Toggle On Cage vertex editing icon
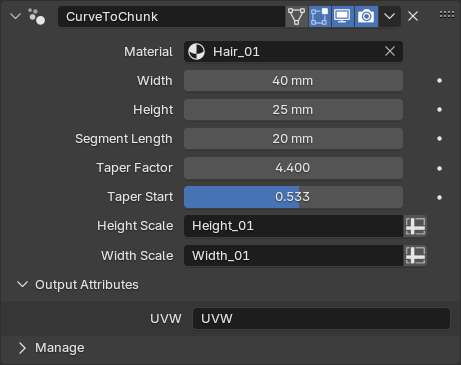The width and height of the screenshot is (461, 365). point(296,16)
